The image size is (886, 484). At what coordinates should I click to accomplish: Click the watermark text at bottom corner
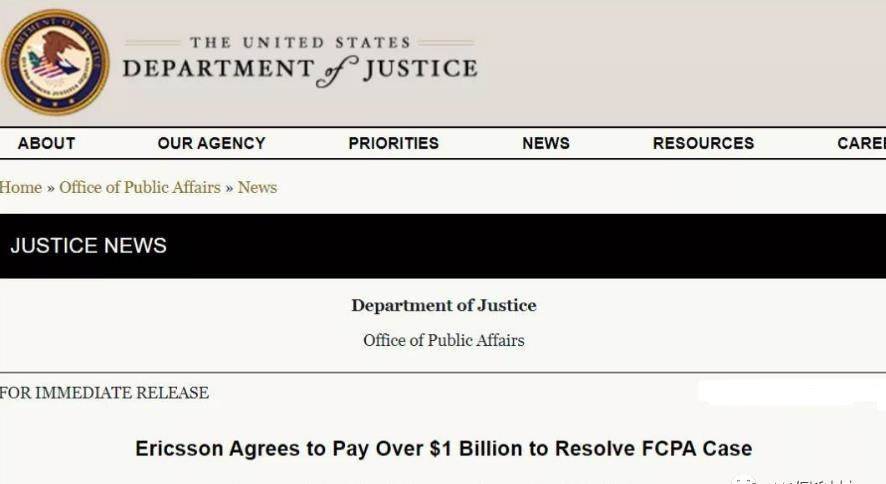(x=796, y=480)
